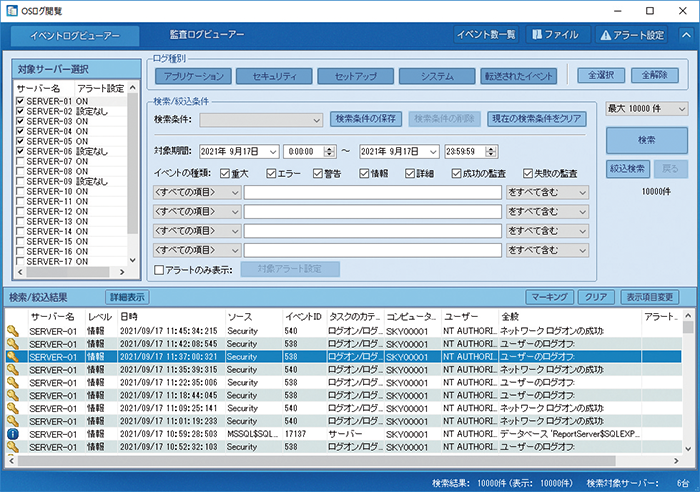Click the end time 23:59:59 spinner
The image size is (700, 492).
pyautogui.click(x=491, y=152)
